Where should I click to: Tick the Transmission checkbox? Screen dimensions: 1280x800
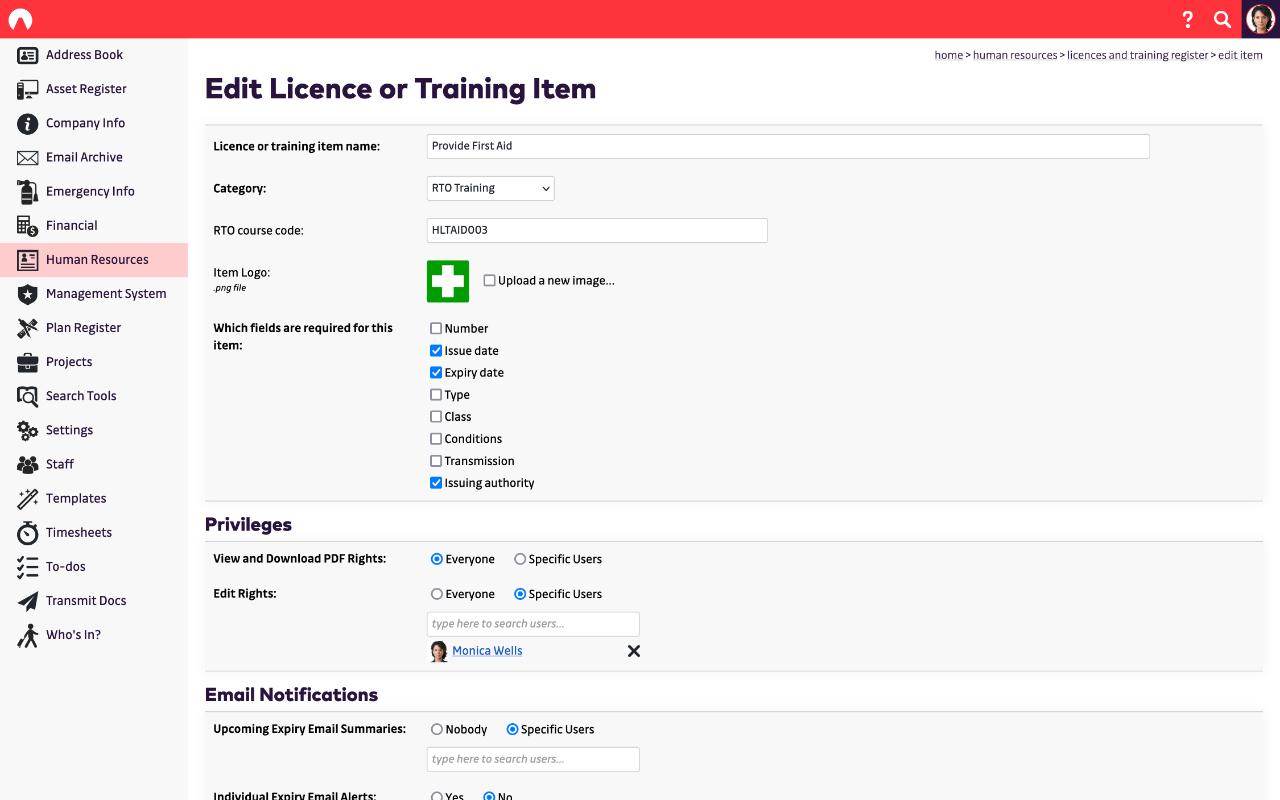[436, 460]
